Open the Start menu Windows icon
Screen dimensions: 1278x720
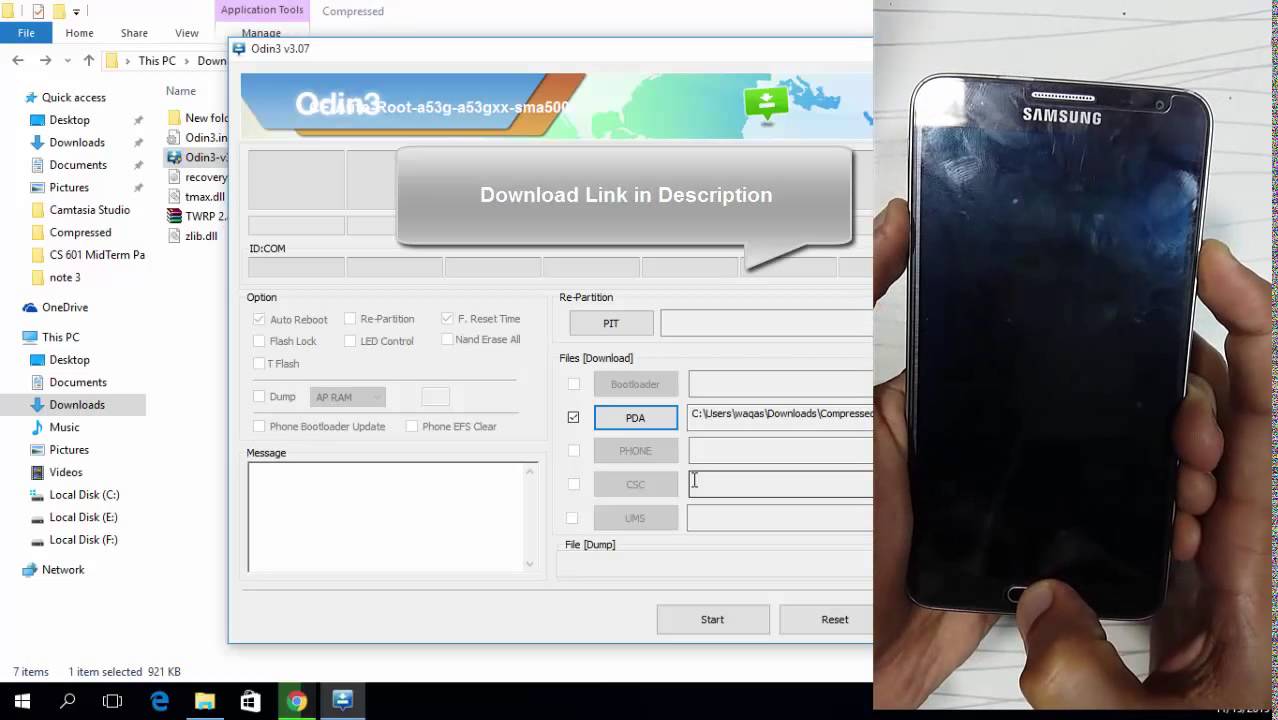pyautogui.click(x=22, y=701)
